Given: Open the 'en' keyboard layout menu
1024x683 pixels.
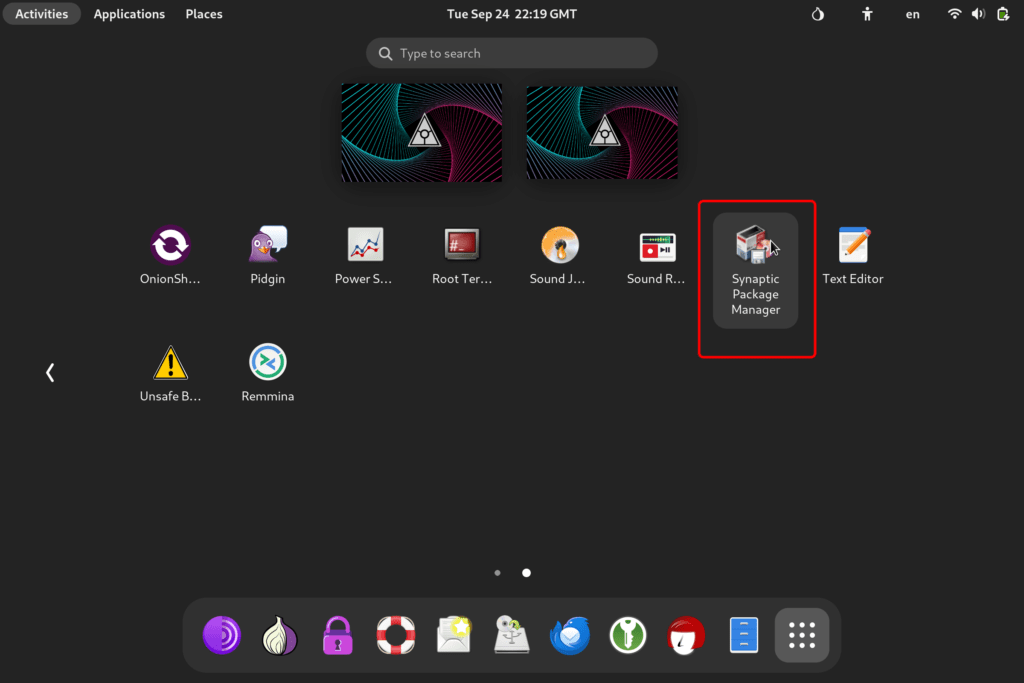Looking at the screenshot, I should point(912,14).
